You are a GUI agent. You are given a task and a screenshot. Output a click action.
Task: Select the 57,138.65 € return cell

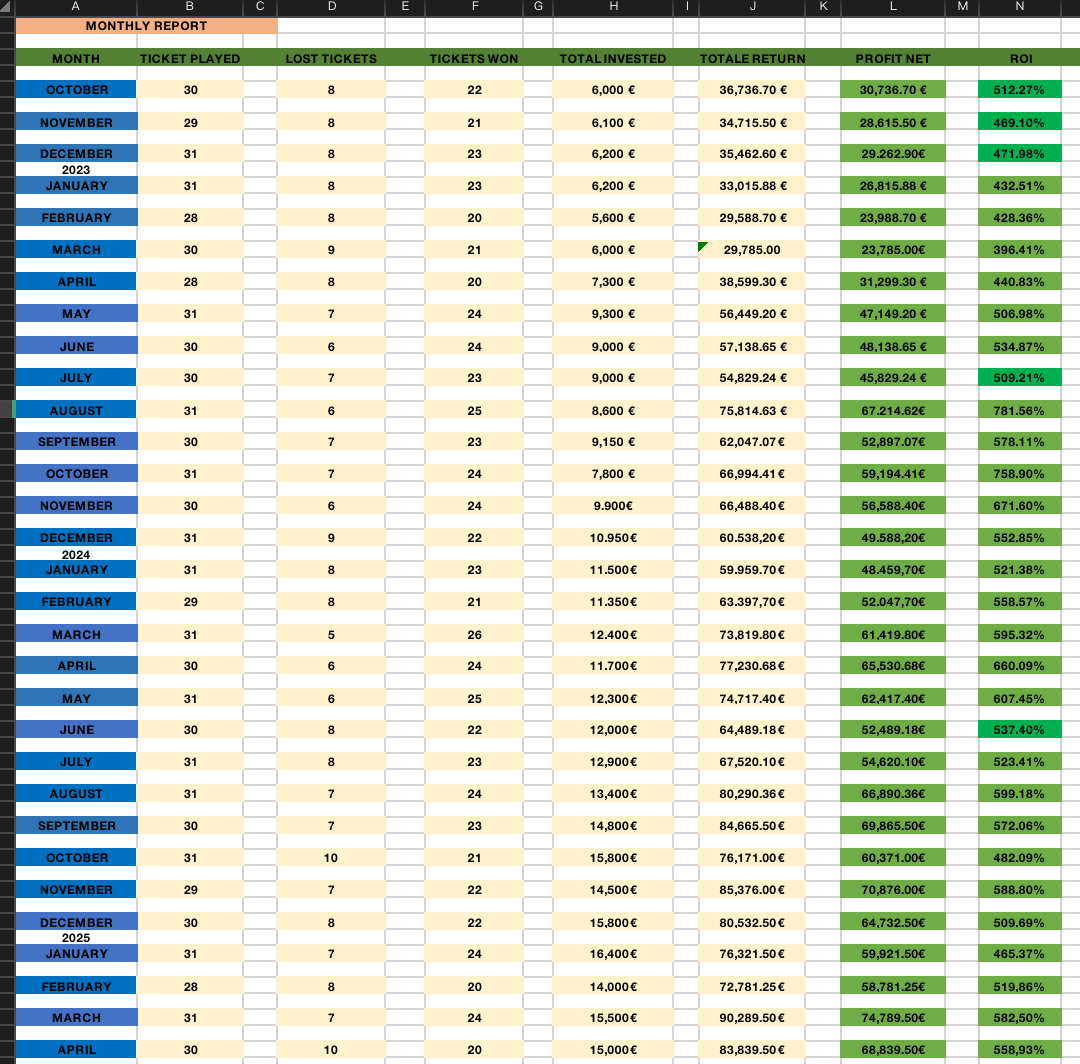tap(752, 346)
